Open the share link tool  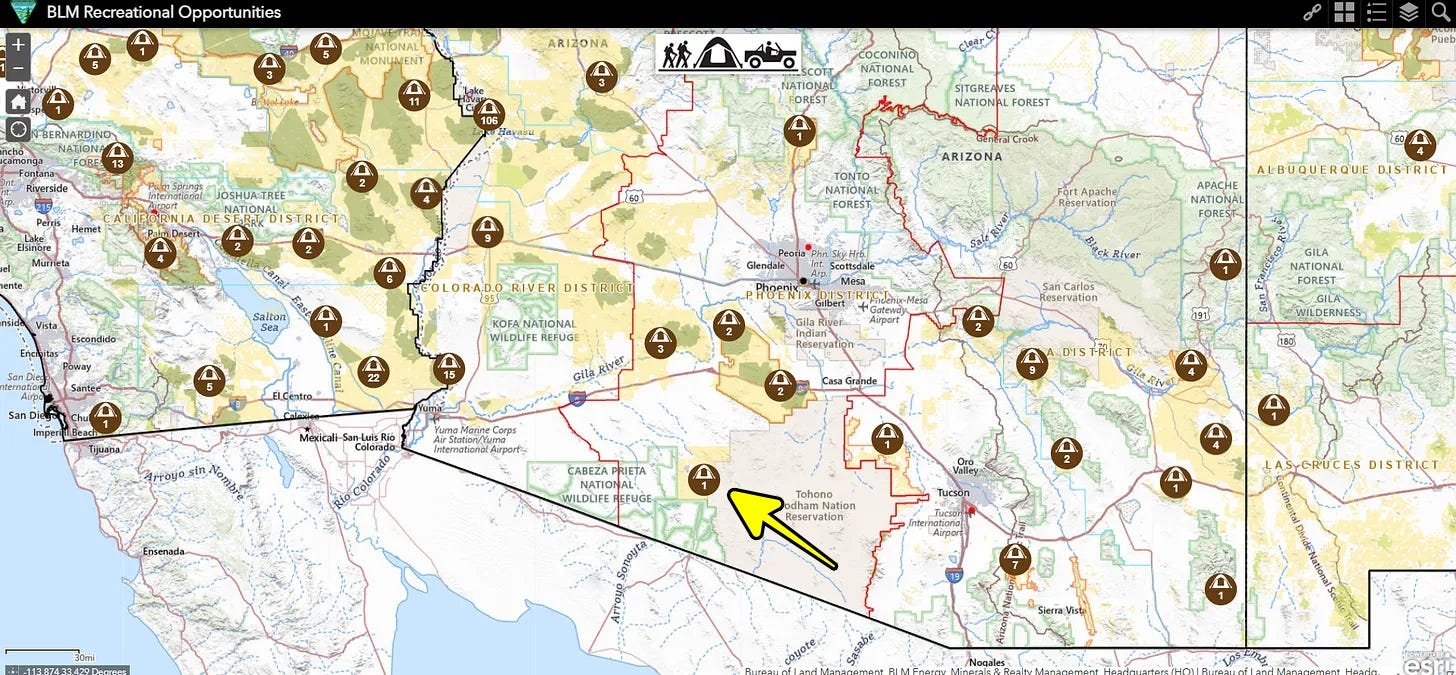1313,12
